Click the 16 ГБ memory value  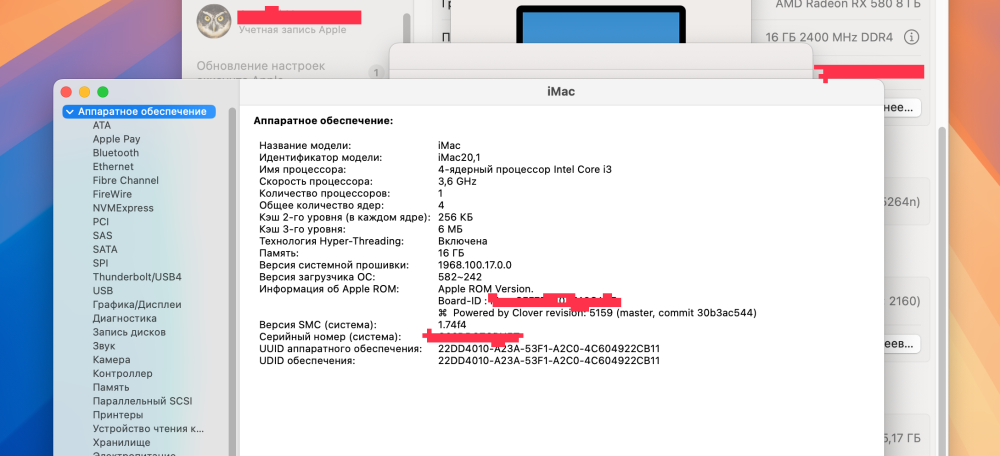click(451, 253)
